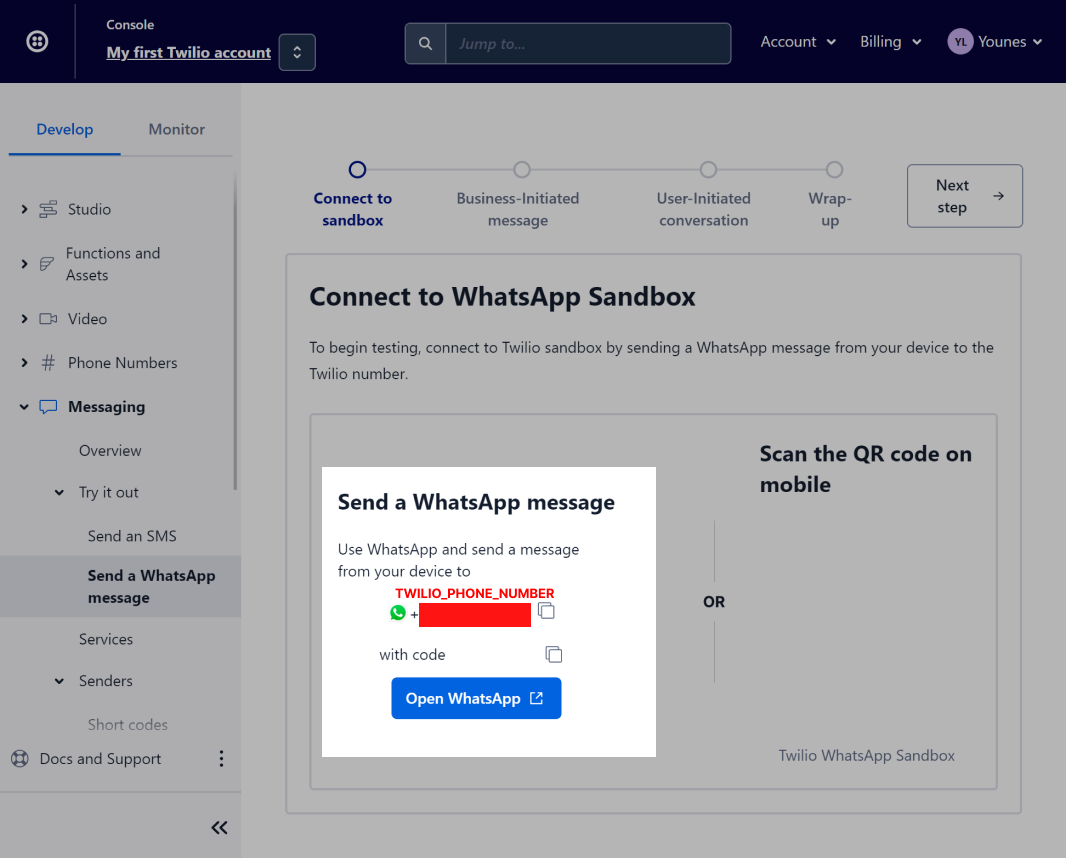Click the Studio menu label
The image size is (1066, 858).
(x=89, y=209)
